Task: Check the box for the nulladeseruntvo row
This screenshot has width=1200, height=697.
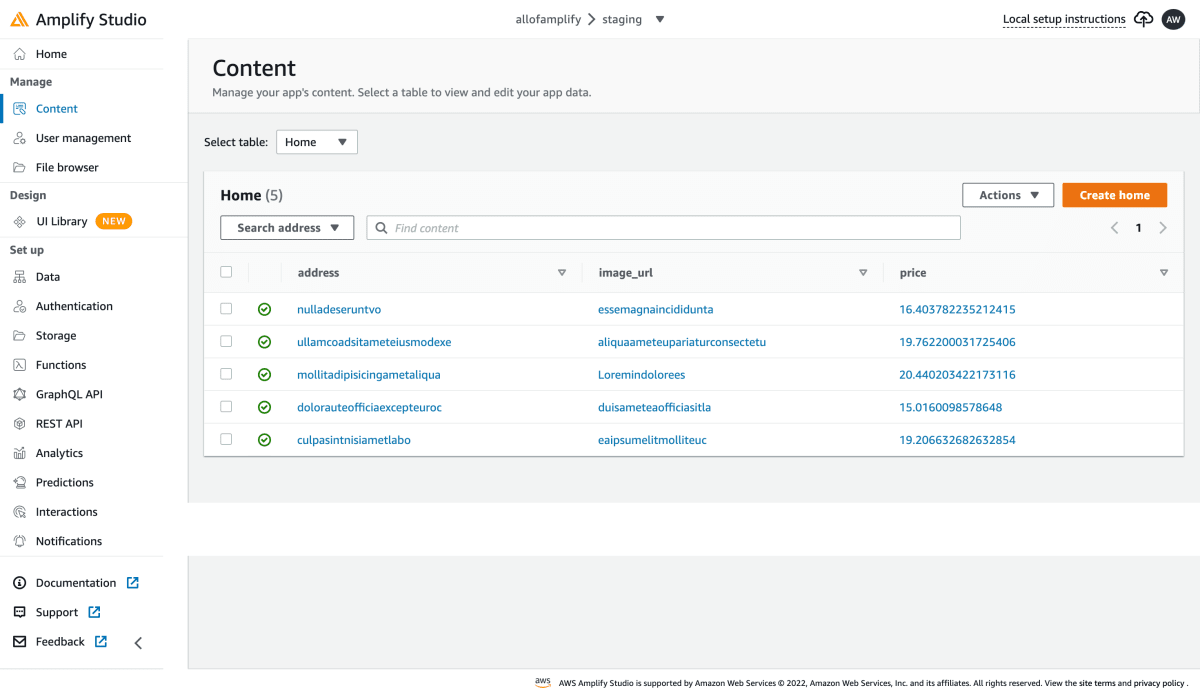Action: pos(226,309)
